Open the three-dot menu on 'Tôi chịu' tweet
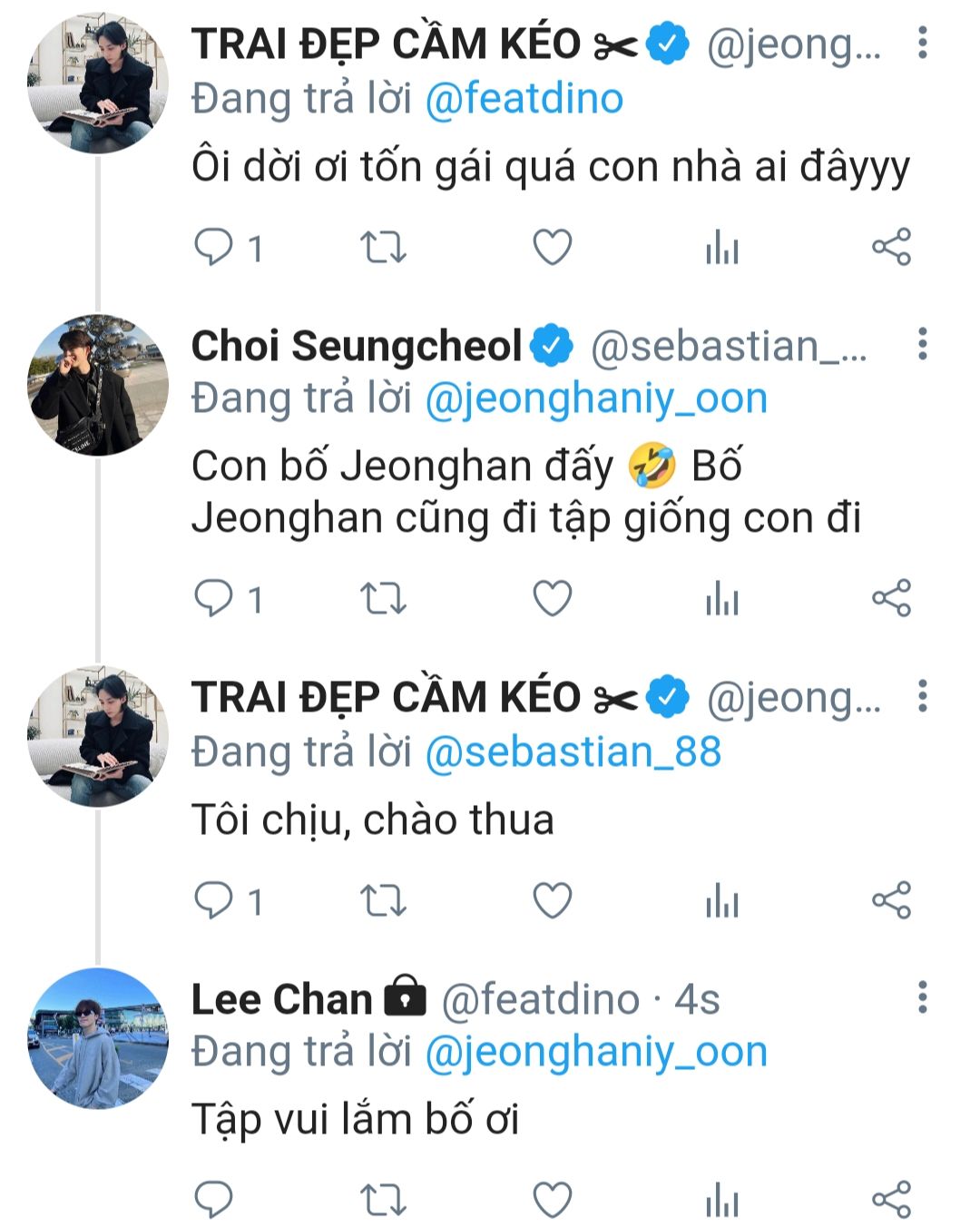This screenshot has height=1227, width=980. (x=923, y=696)
